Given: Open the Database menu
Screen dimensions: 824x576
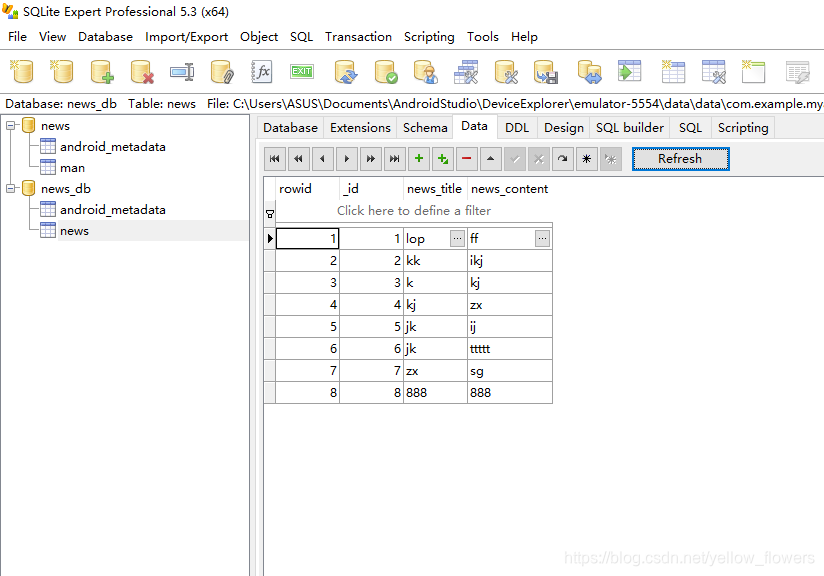Looking at the screenshot, I should tap(105, 37).
